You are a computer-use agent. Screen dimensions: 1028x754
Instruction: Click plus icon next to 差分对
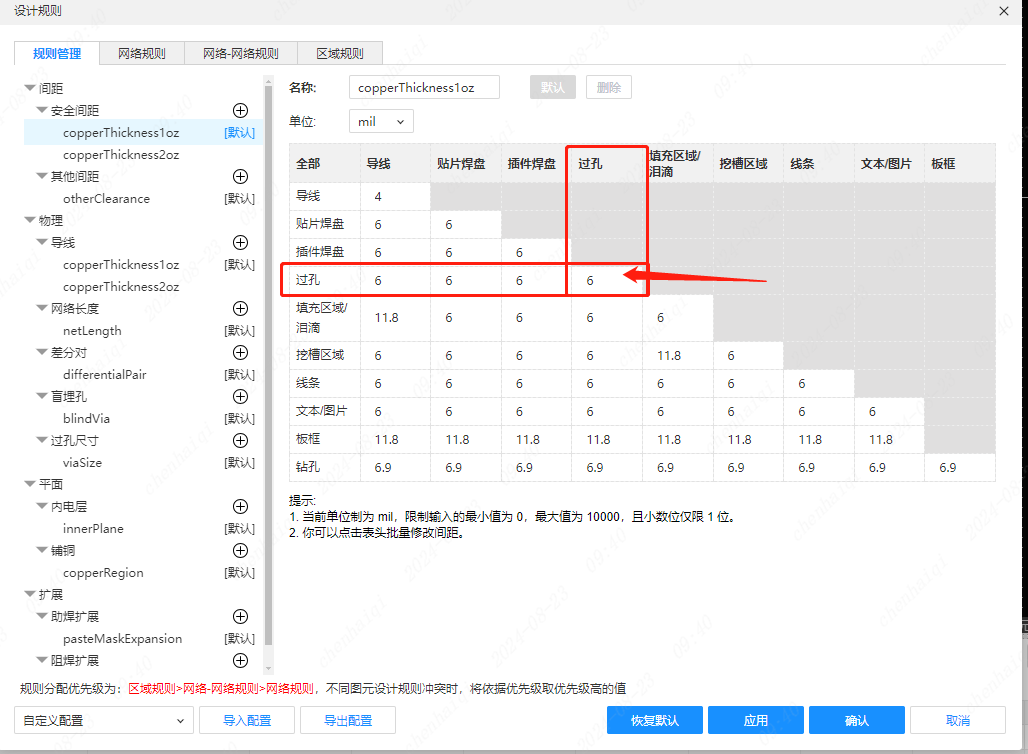240,352
